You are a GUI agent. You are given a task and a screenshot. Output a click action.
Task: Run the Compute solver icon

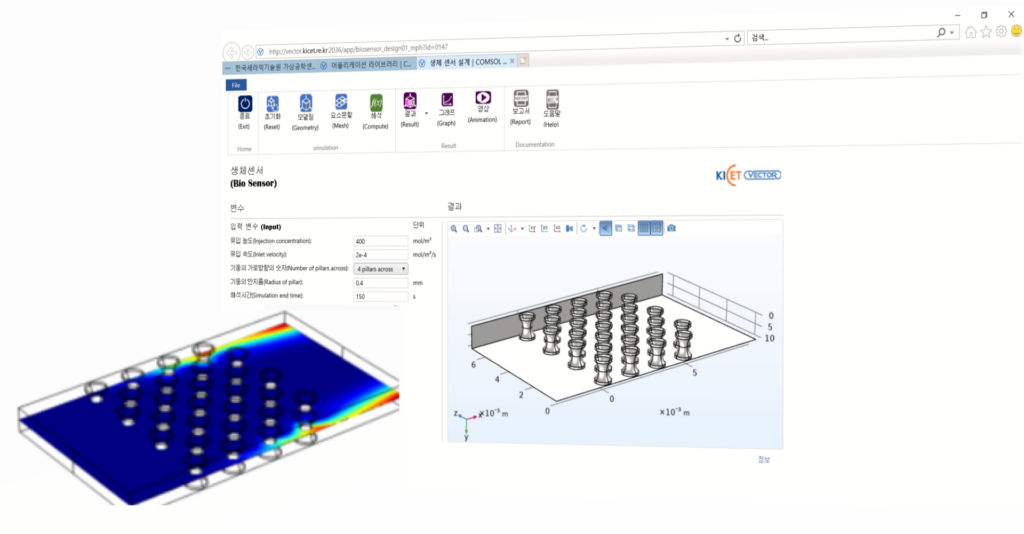[376, 103]
